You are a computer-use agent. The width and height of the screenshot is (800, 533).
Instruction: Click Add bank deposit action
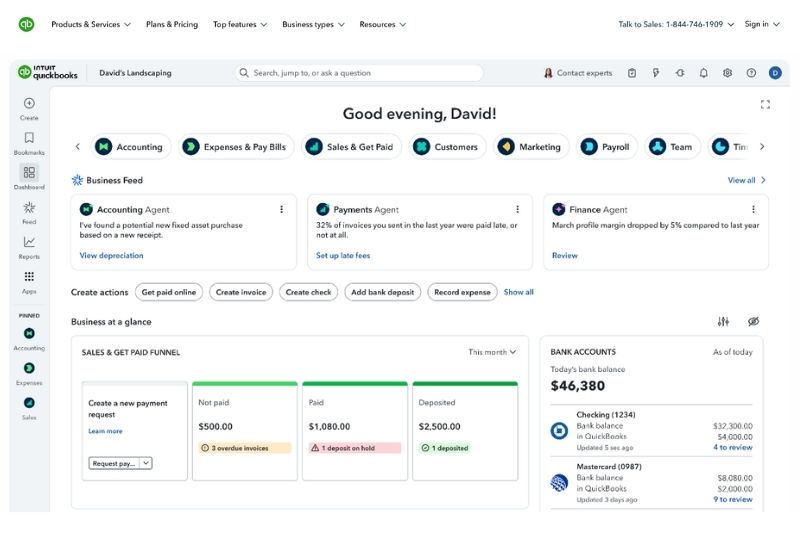coord(383,292)
